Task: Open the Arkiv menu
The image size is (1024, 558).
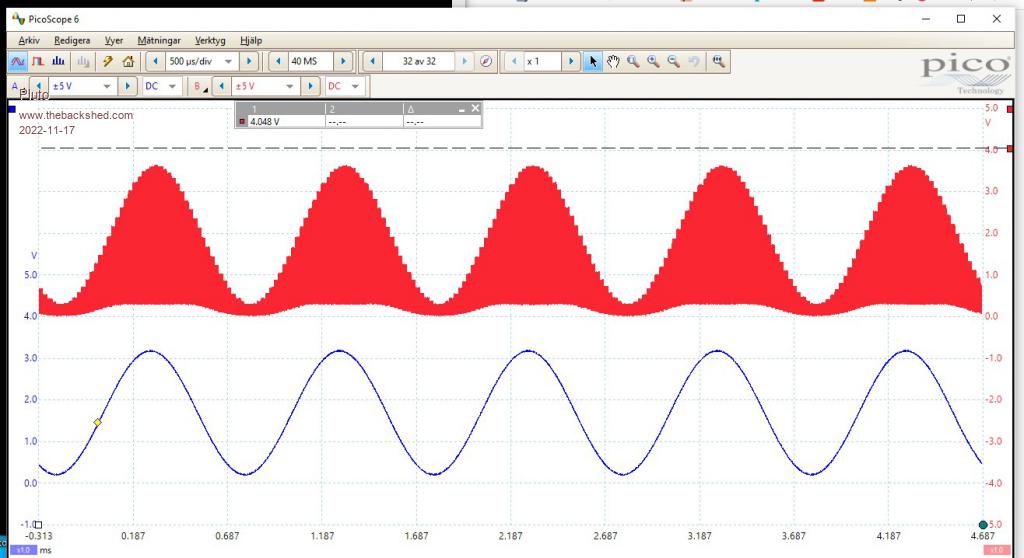Action: click(29, 41)
